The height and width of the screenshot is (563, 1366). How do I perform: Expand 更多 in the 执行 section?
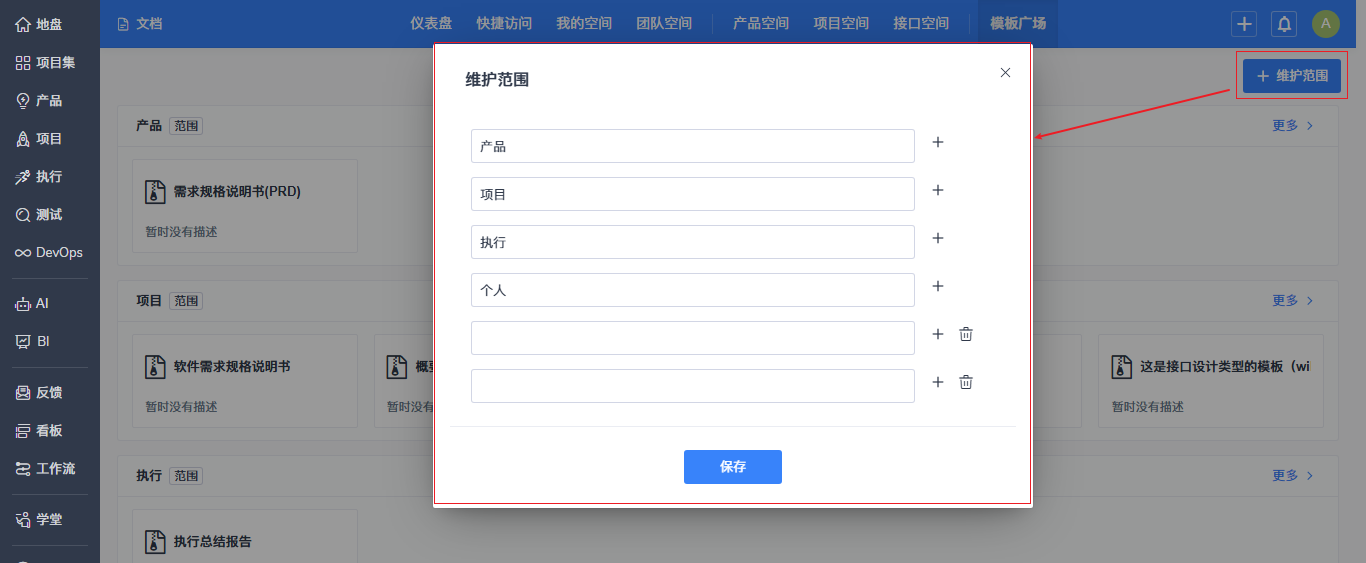[1293, 476]
